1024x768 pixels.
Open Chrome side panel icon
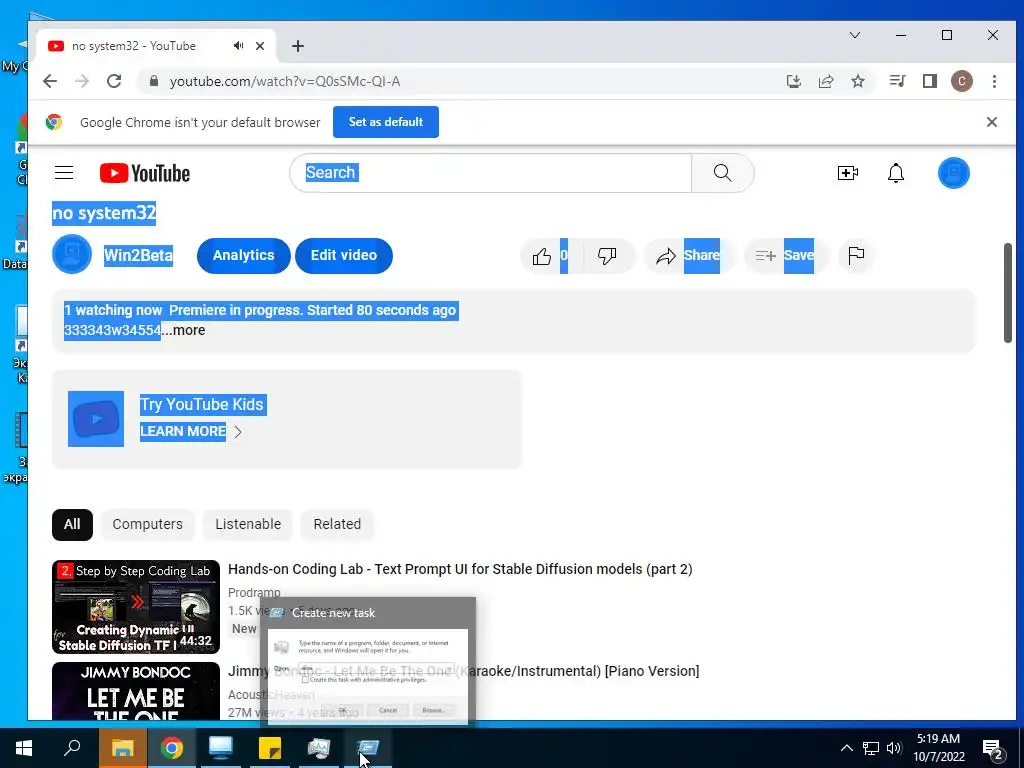[x=930, y=81]
